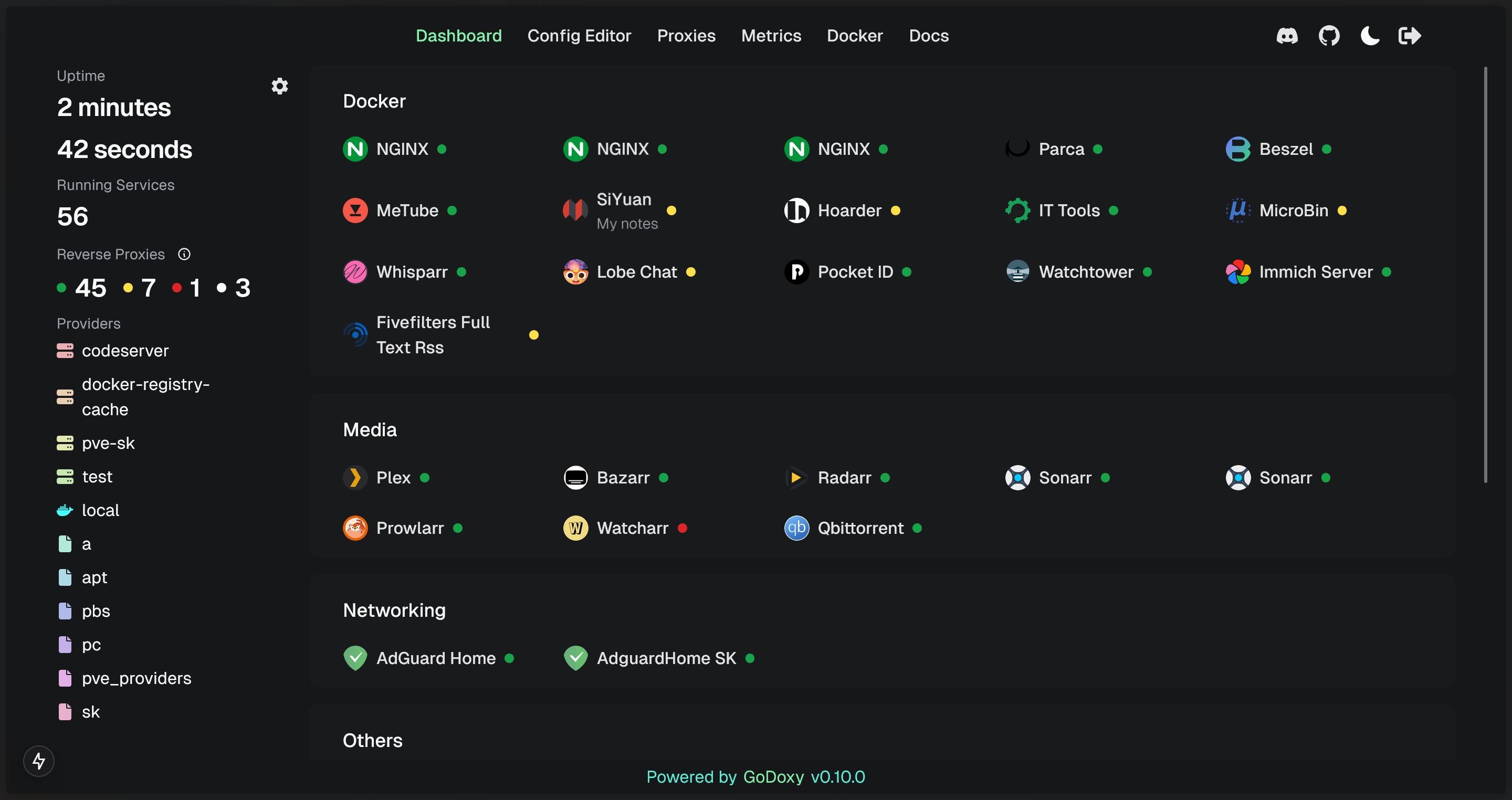Click the GoDoxy footer link
The image size is (1512, 800).
tap(773, 777)
